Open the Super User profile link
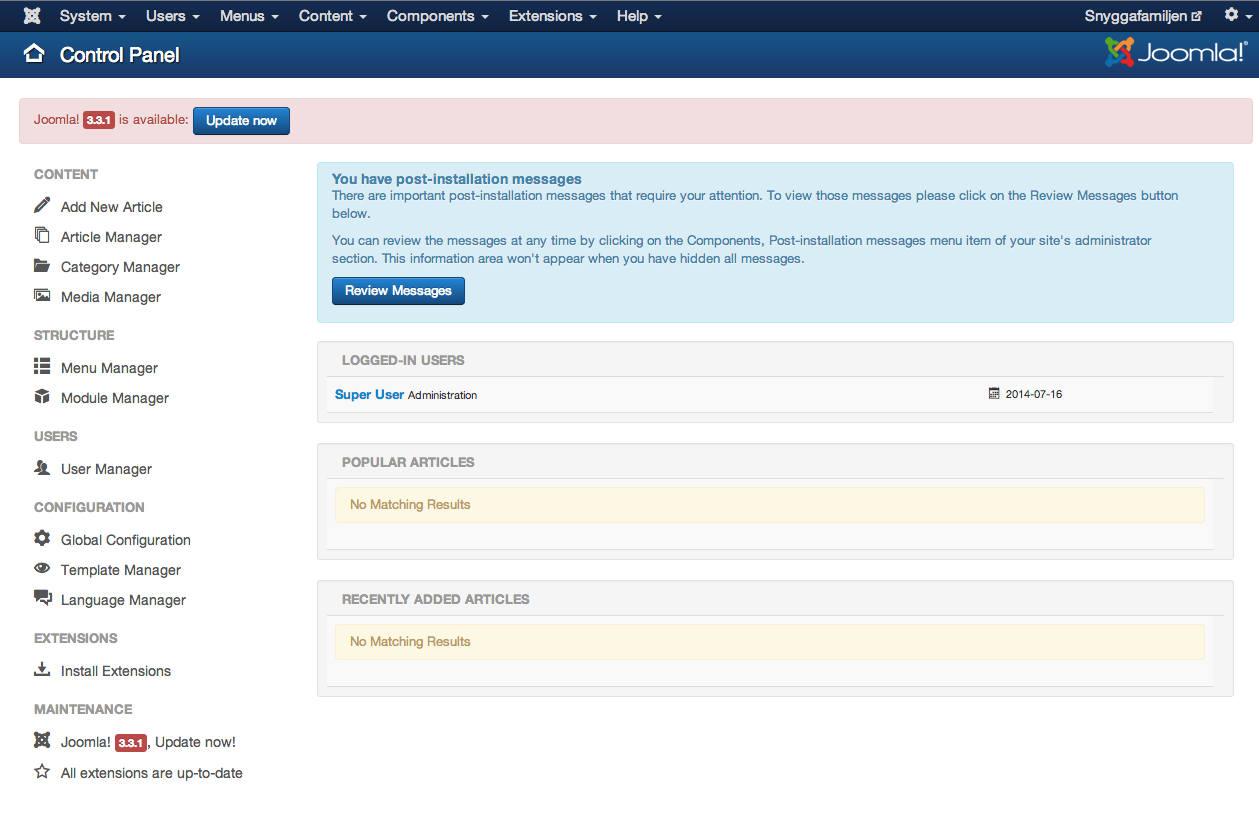 point(370,394)
